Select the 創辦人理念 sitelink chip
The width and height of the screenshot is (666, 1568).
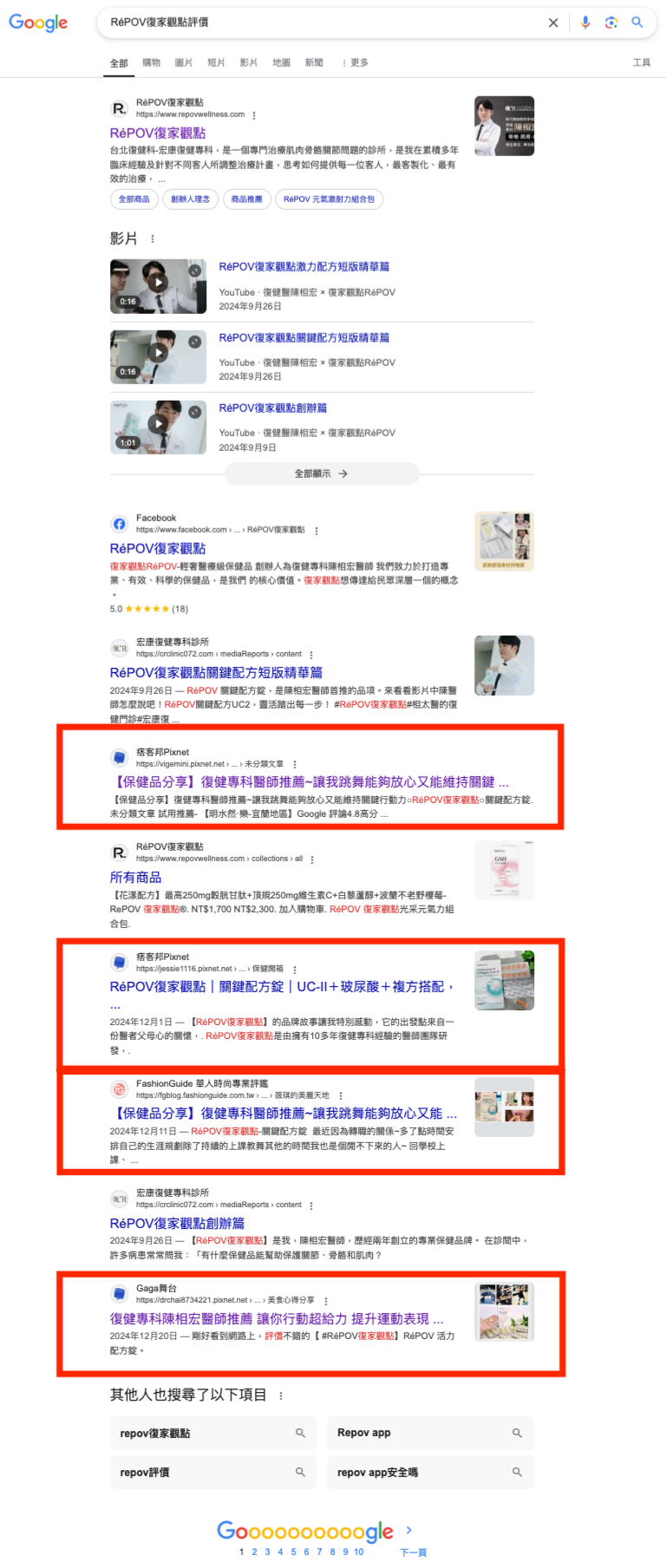(x=190, y=199)
